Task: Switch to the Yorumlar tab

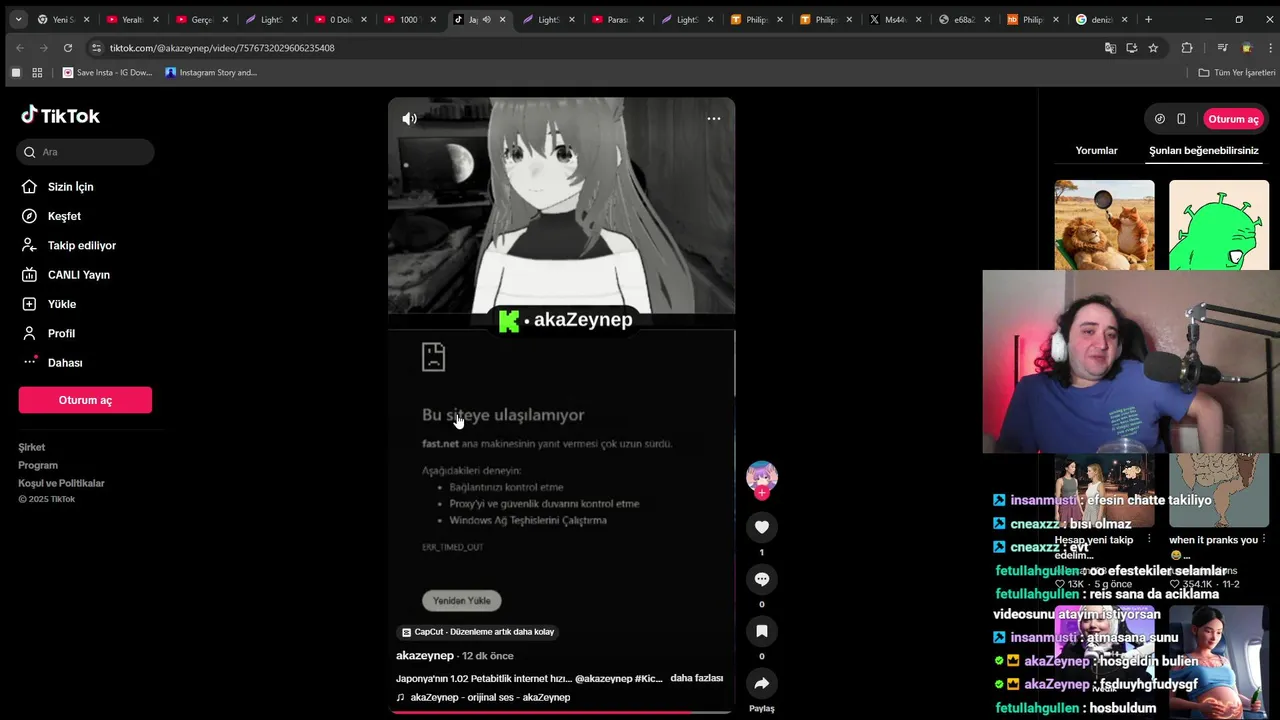Action: coord(1096,150)
